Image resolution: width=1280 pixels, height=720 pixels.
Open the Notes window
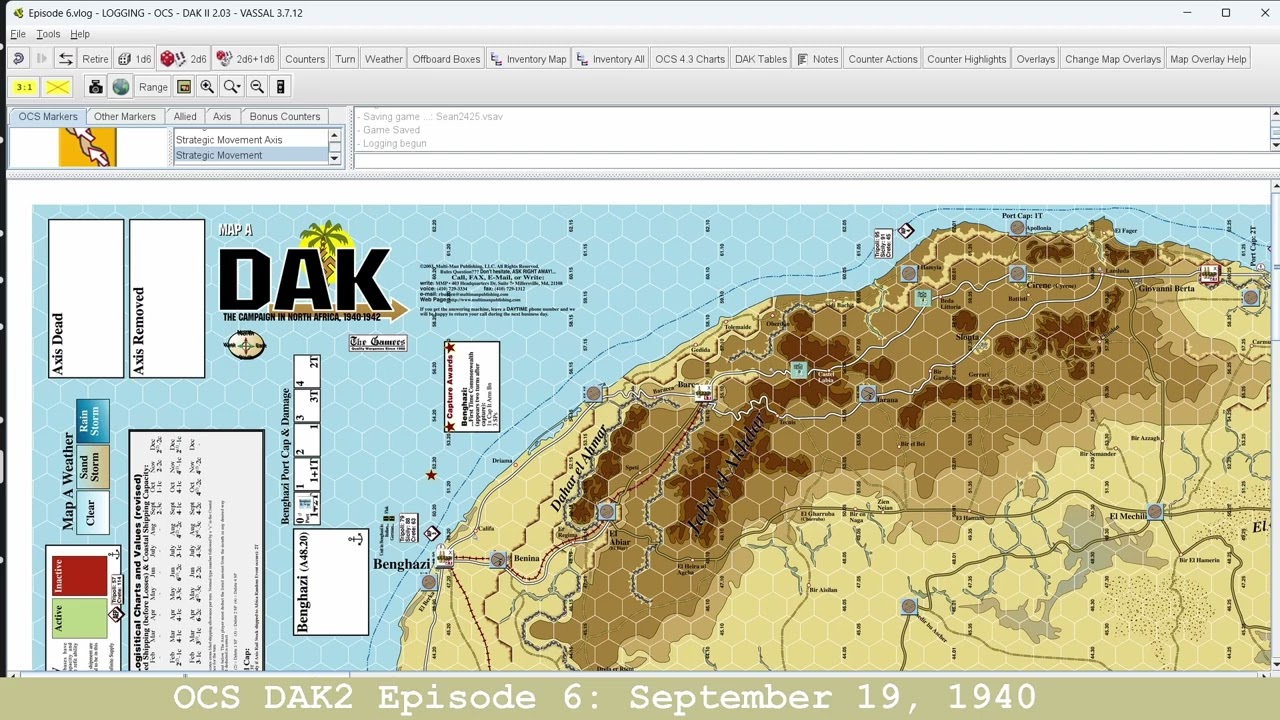(817, 59)
